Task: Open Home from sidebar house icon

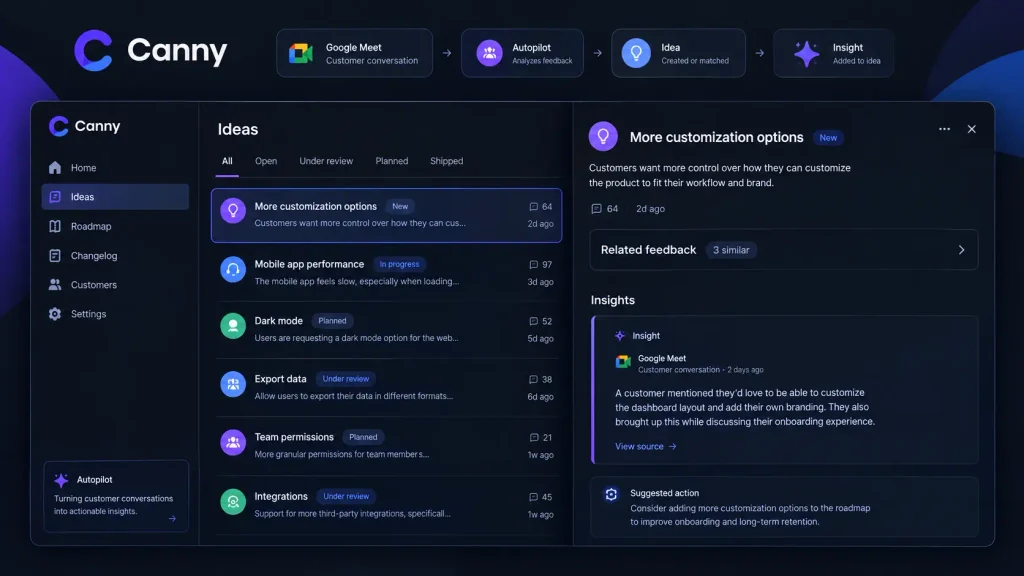Action: pos(55,168)
